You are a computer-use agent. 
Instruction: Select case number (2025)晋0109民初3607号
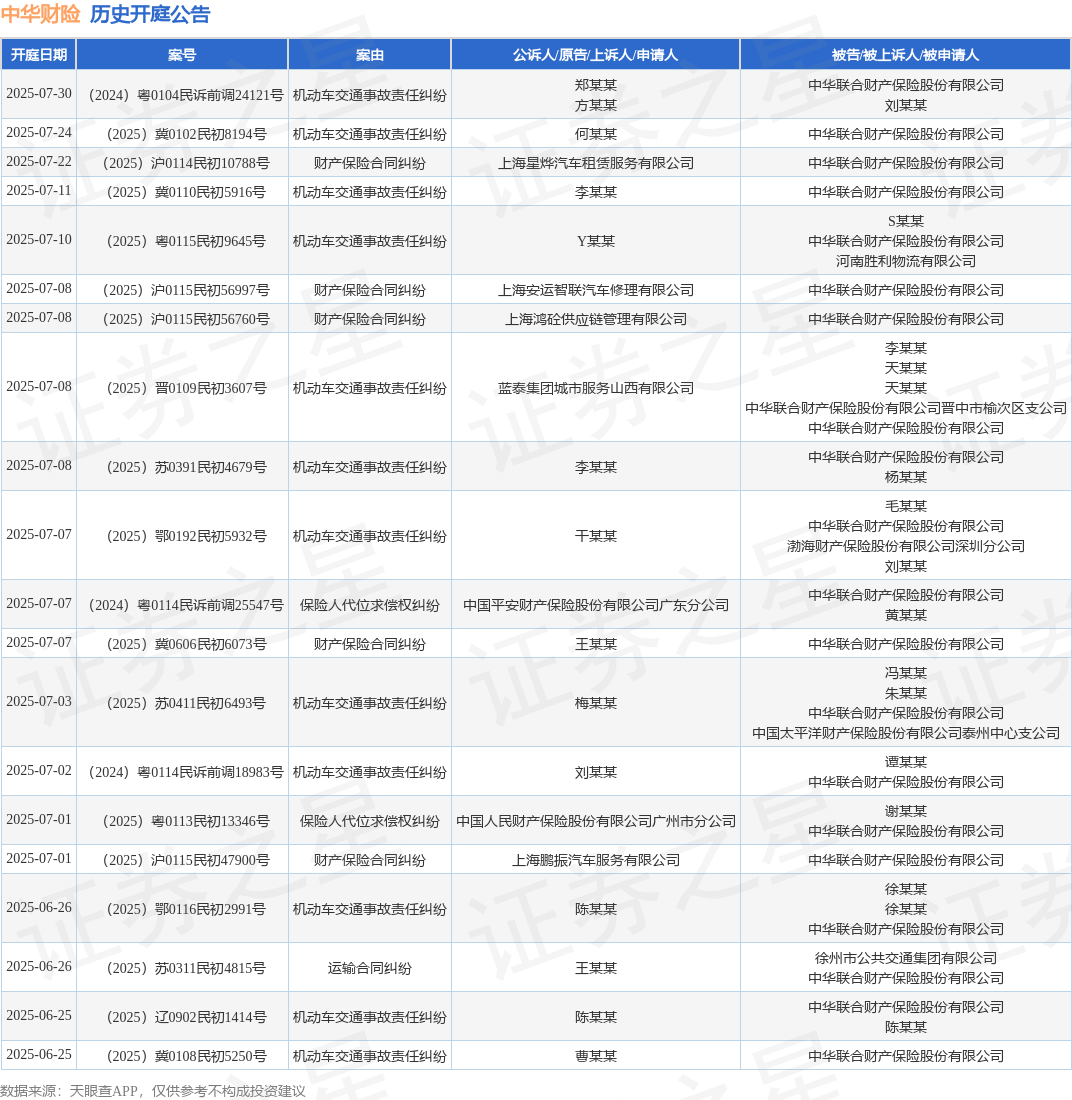coord(182,388)
